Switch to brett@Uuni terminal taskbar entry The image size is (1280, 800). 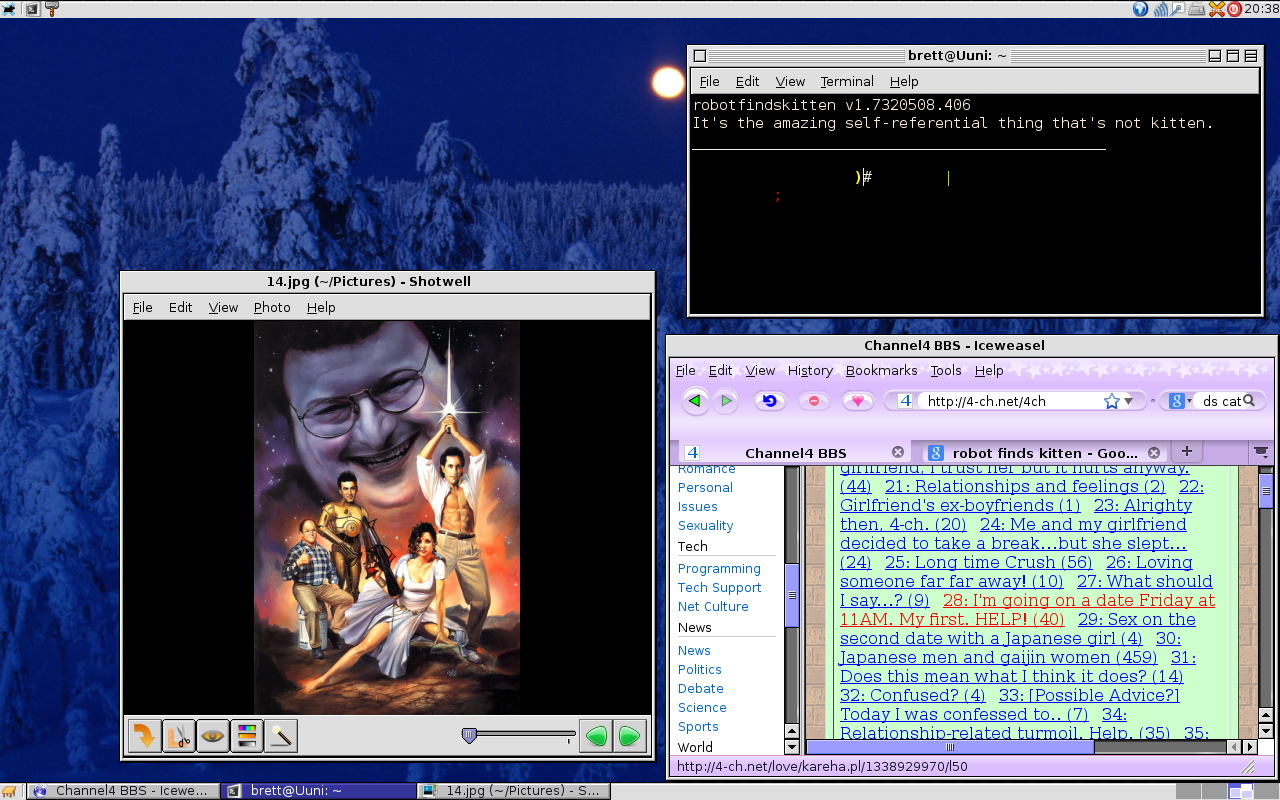pyautogui.click(x=318, y=791)
